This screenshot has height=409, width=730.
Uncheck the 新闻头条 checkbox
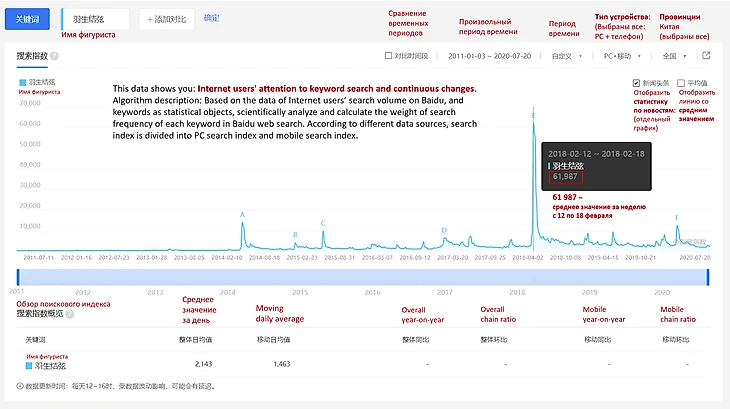[x=637, y=83]
